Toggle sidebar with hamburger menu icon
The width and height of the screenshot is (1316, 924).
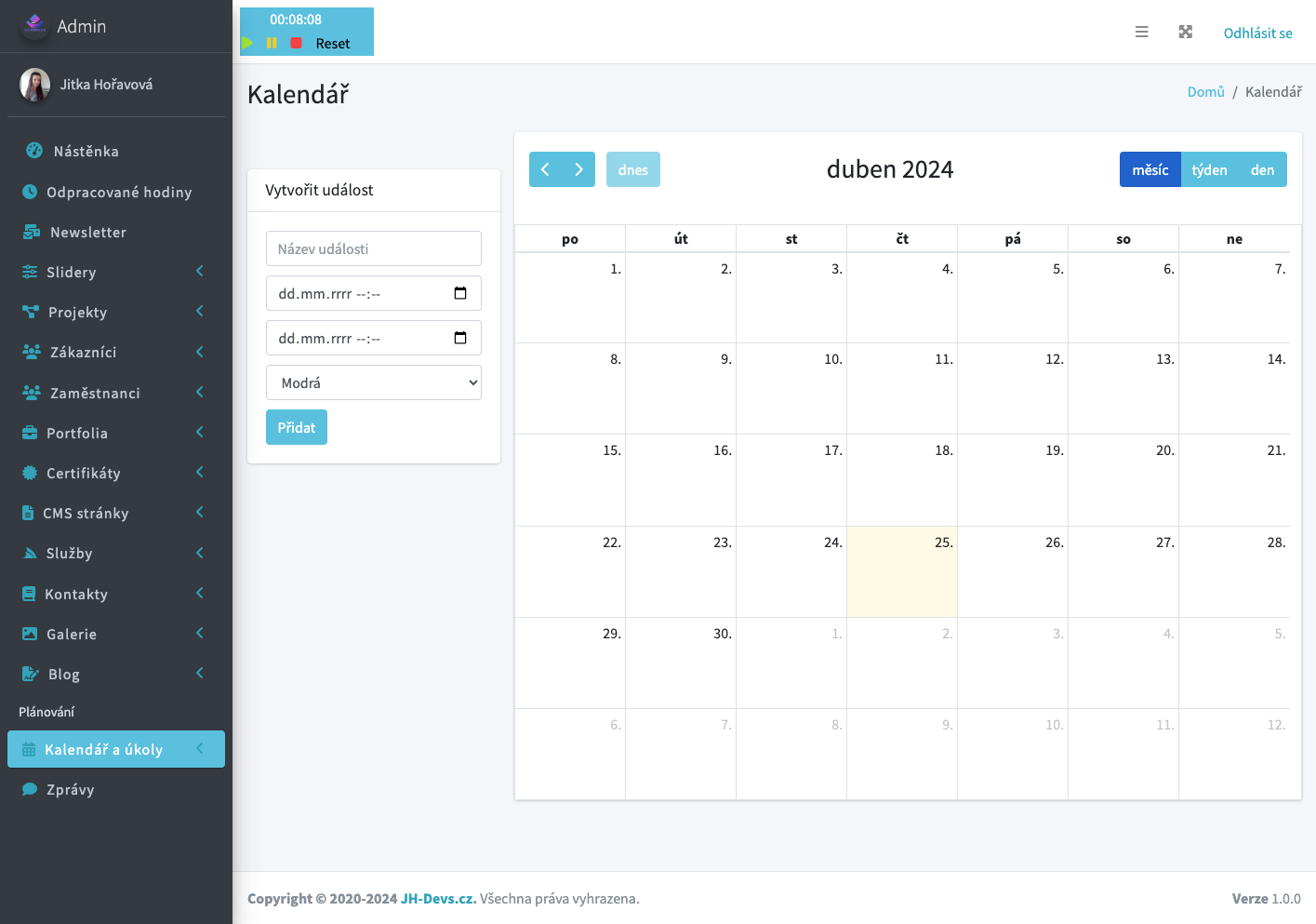tap(1141, 33)
